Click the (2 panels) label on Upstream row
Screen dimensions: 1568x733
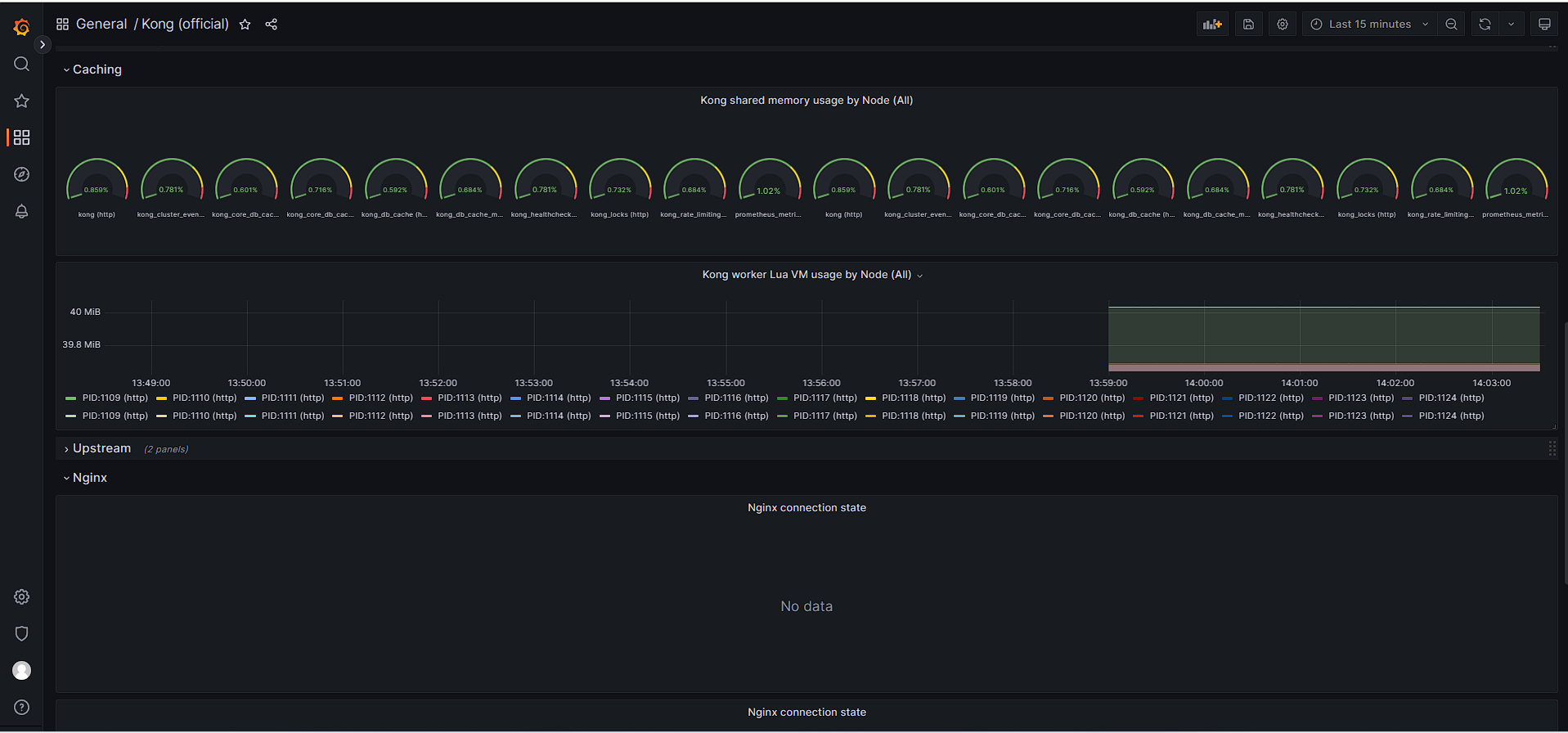(166, 449)
